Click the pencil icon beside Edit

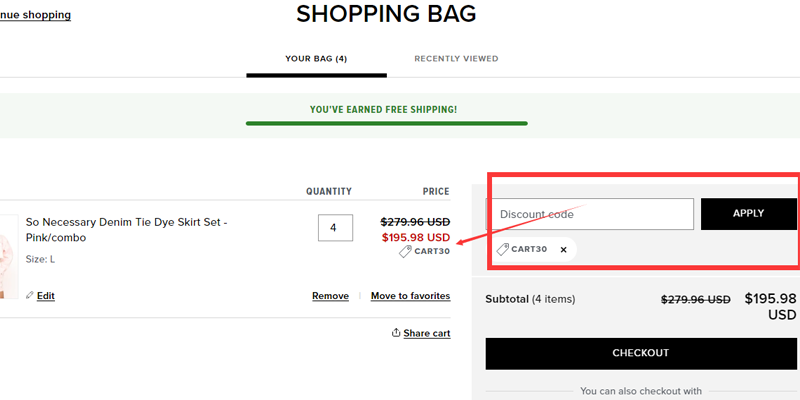(x=29, y=296)
